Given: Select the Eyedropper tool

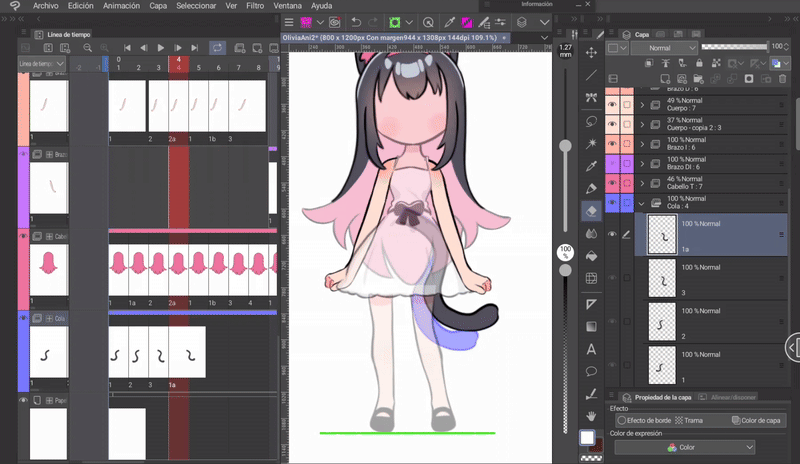Looking at the screenshot, I should click(x=591, y=165).
